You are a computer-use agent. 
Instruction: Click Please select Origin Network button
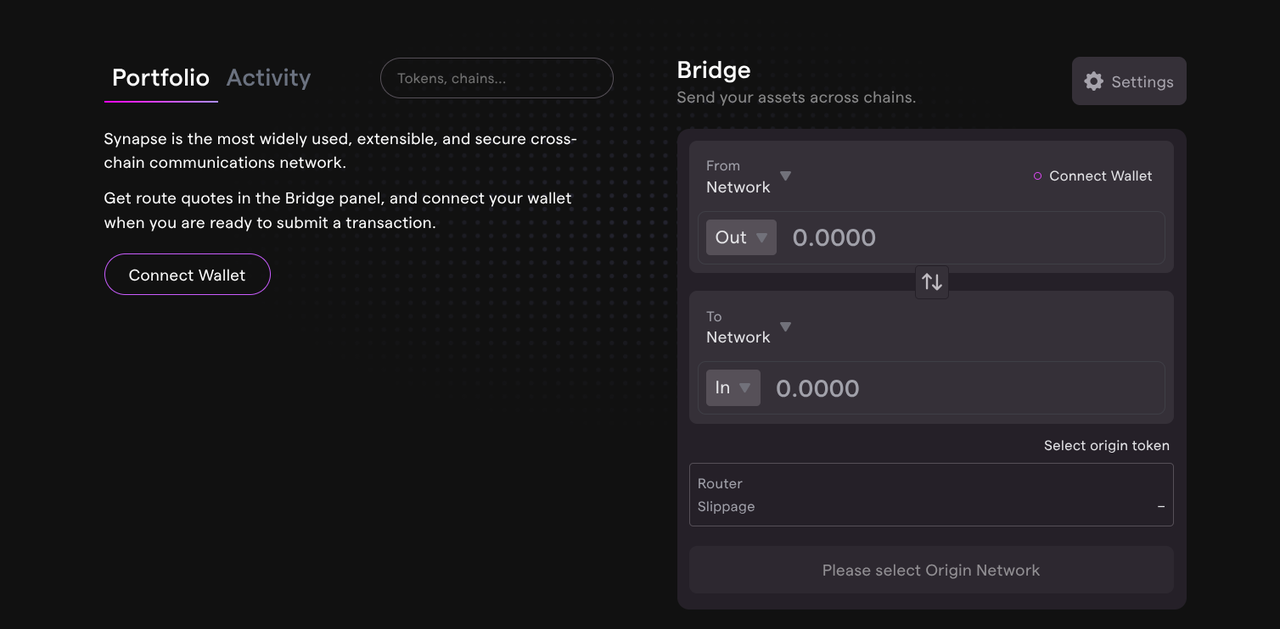[931, 570]
